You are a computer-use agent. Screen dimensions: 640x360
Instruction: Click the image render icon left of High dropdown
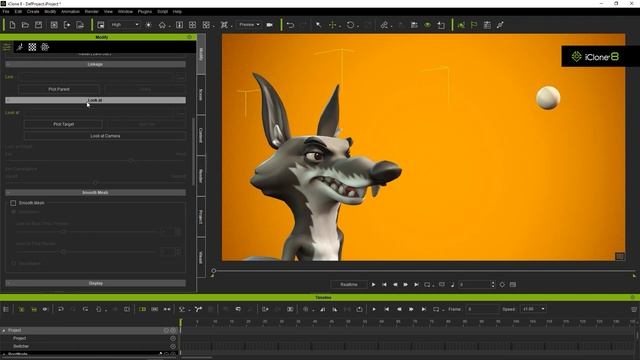pos(100,25)
